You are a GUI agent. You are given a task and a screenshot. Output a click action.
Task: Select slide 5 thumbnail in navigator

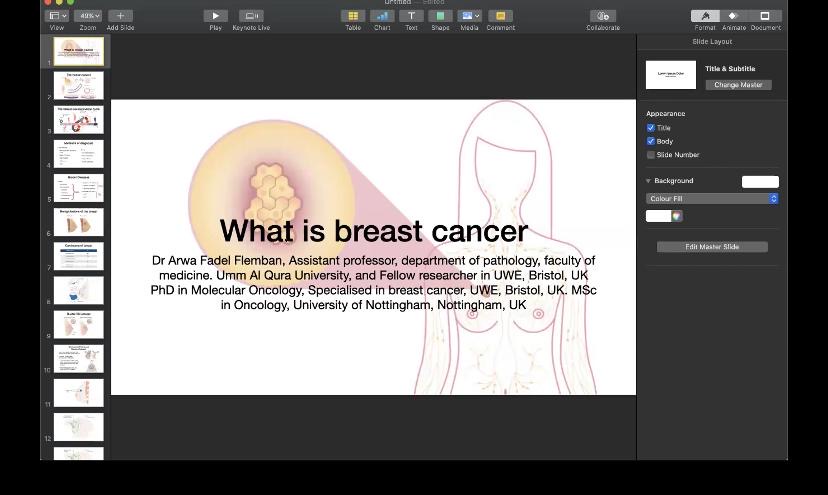pyautogui.click(x=79, y=188)
